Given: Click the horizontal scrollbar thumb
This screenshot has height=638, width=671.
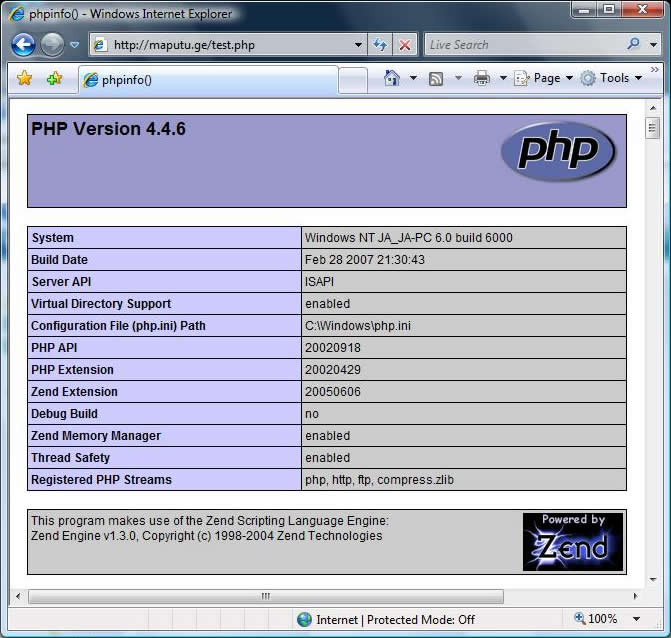Looking at the screenshot, I should click(x=266, y=596).
